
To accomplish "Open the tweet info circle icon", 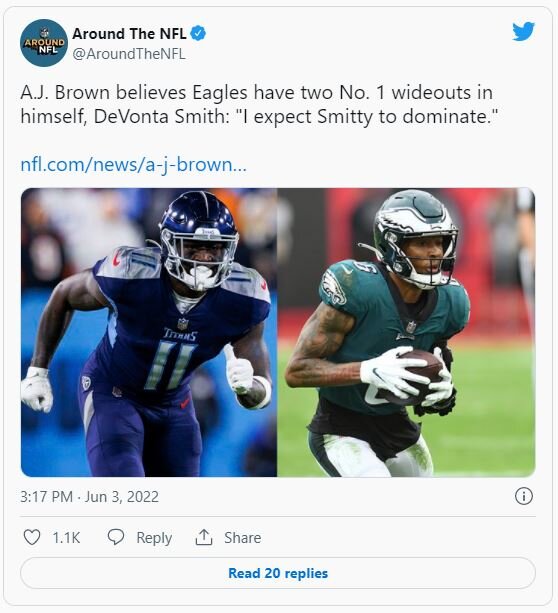I will click(x=524, y=496).
